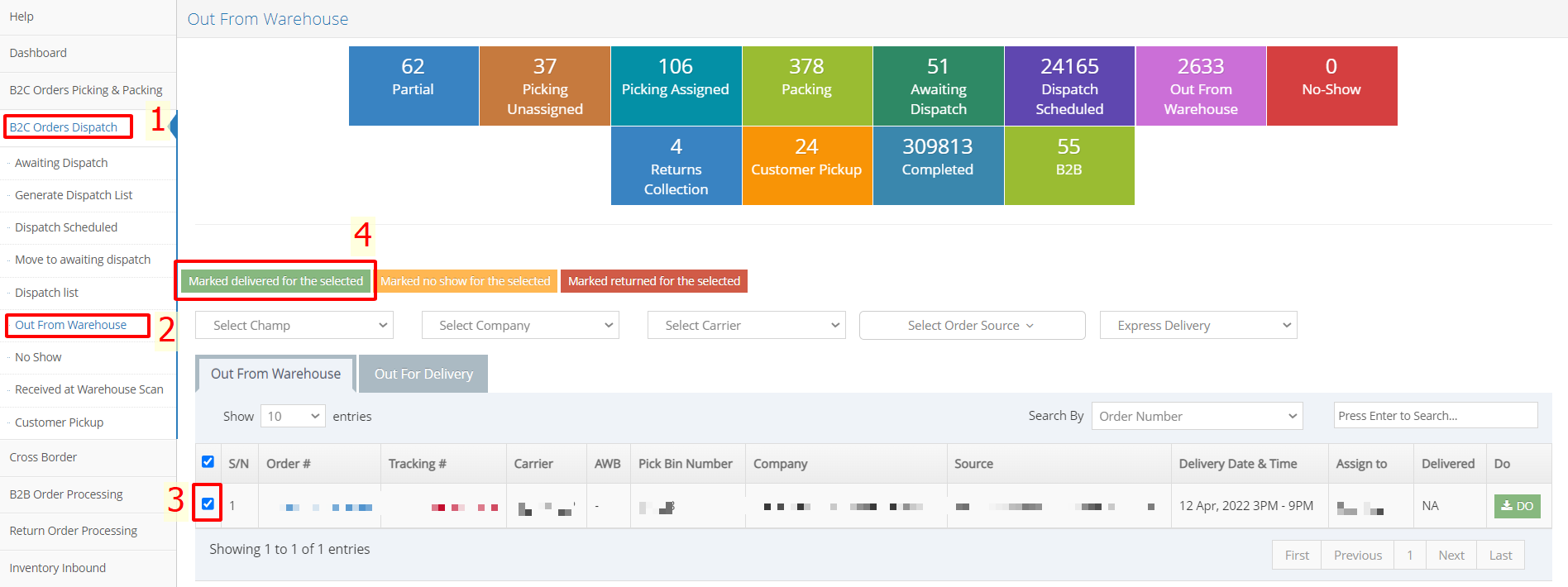The width and height of the screenshot is (1568, 587).
Task: Expand the Select Champ dropdown
Action: (x=294, y=326)
